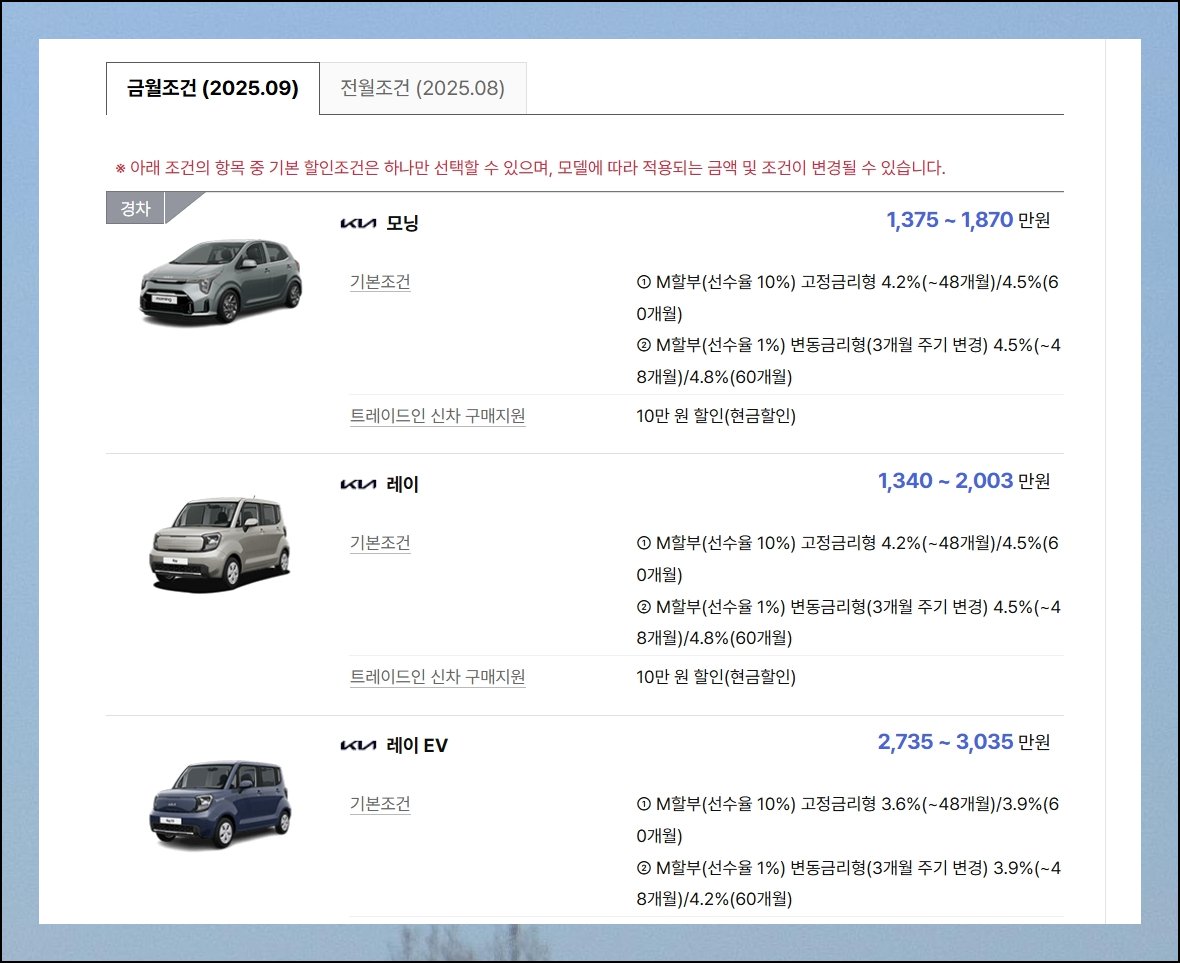The image size is (1180, 963).
Task: Click 레이 EV's ② M할부 변동금리형 3.9% text
Action: tap(848, 882)
